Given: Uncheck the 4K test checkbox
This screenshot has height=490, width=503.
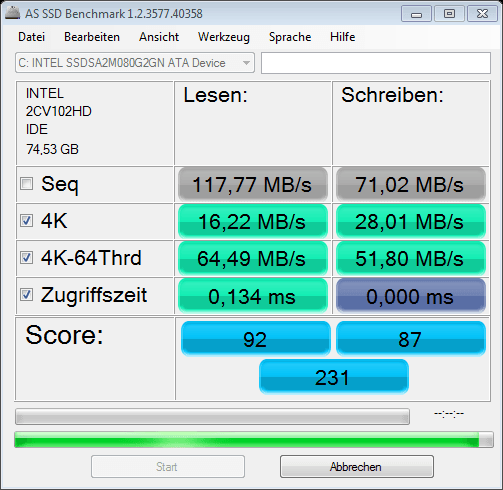Looking at the screenshot, I should pyautogui.click(x=26, y=221).
